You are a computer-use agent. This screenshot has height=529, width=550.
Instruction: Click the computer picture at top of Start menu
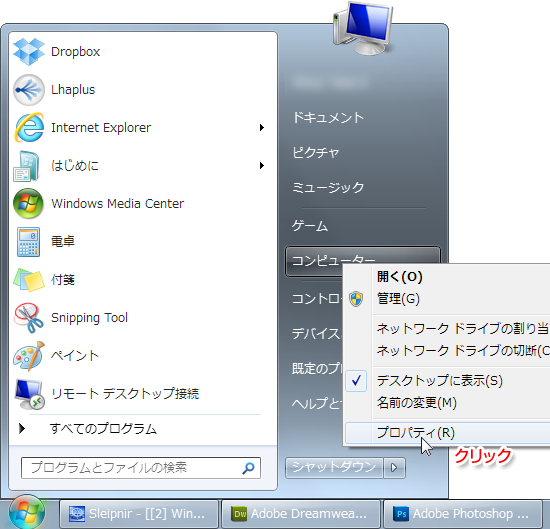pyautogui.click(x=363, y=28)
